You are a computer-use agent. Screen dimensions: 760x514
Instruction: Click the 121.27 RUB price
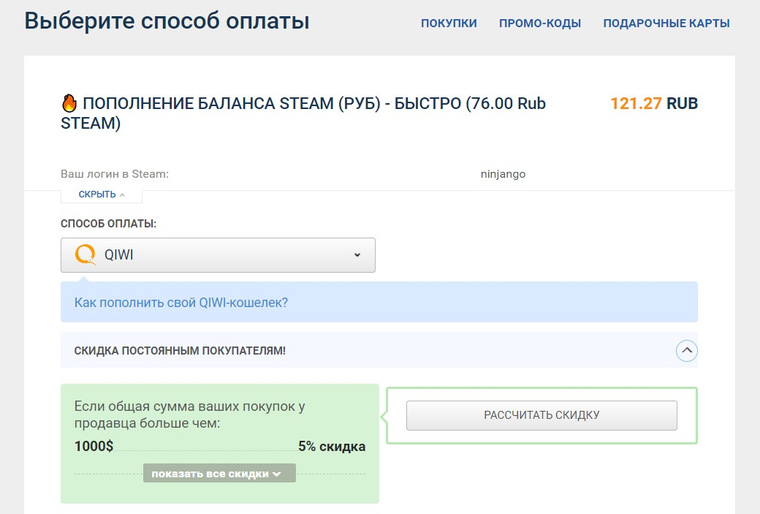point(654,103)
